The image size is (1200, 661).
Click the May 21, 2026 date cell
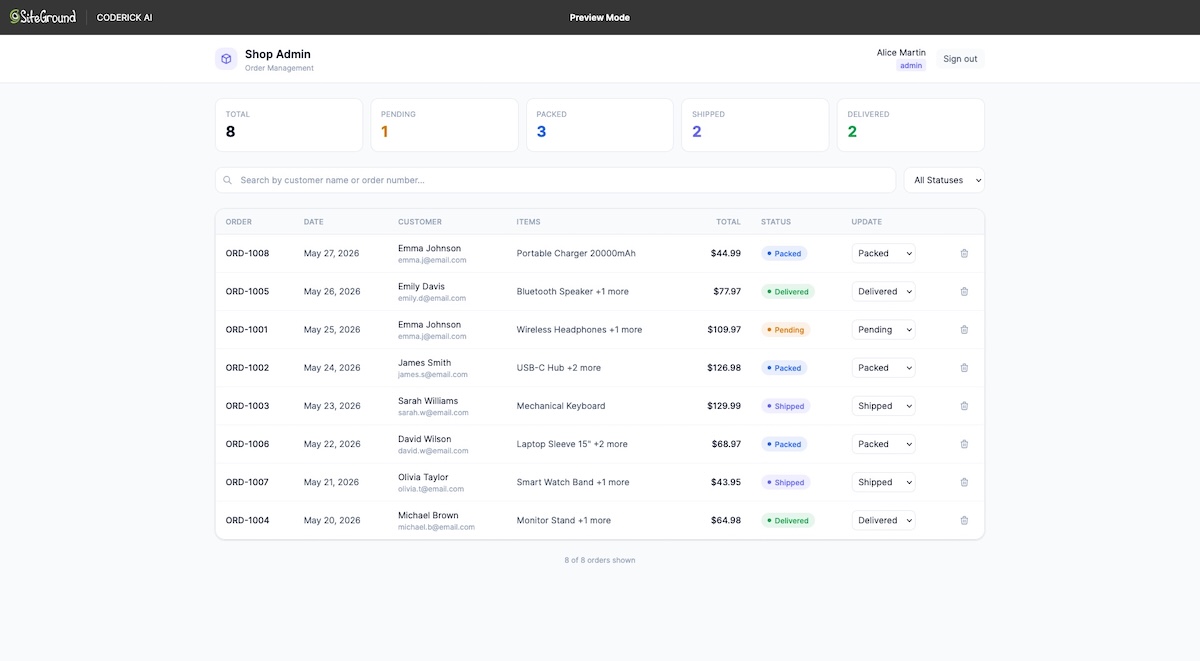332,482
